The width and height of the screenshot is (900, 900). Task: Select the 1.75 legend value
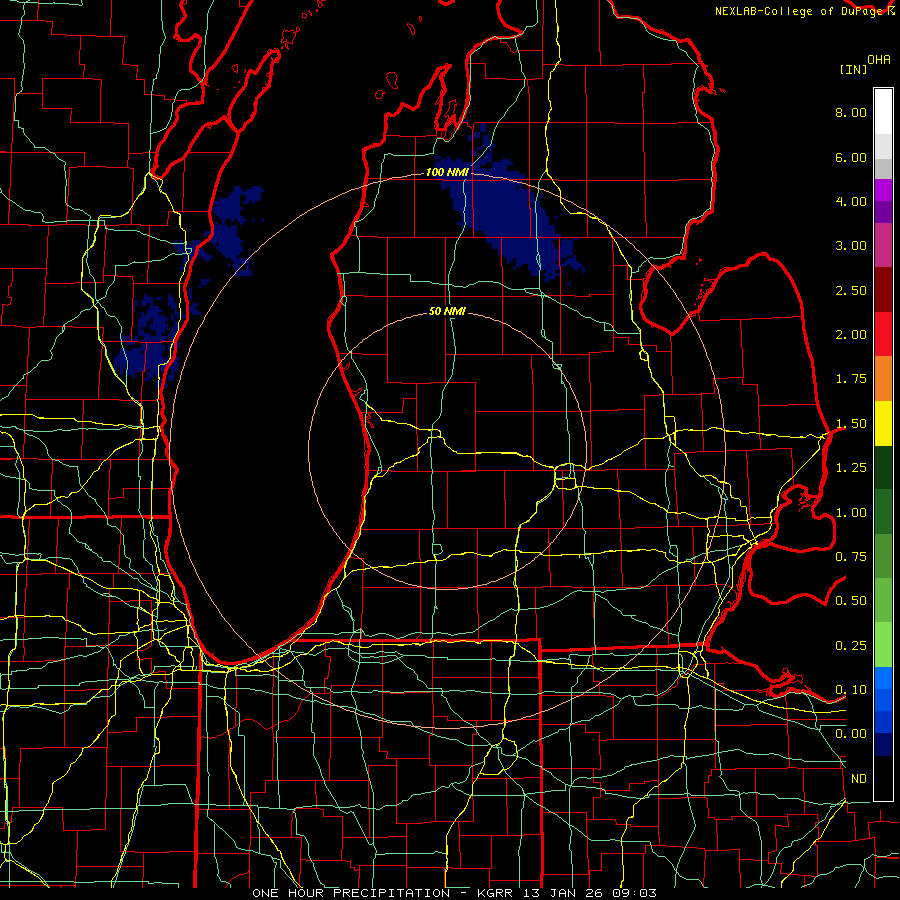851,379
